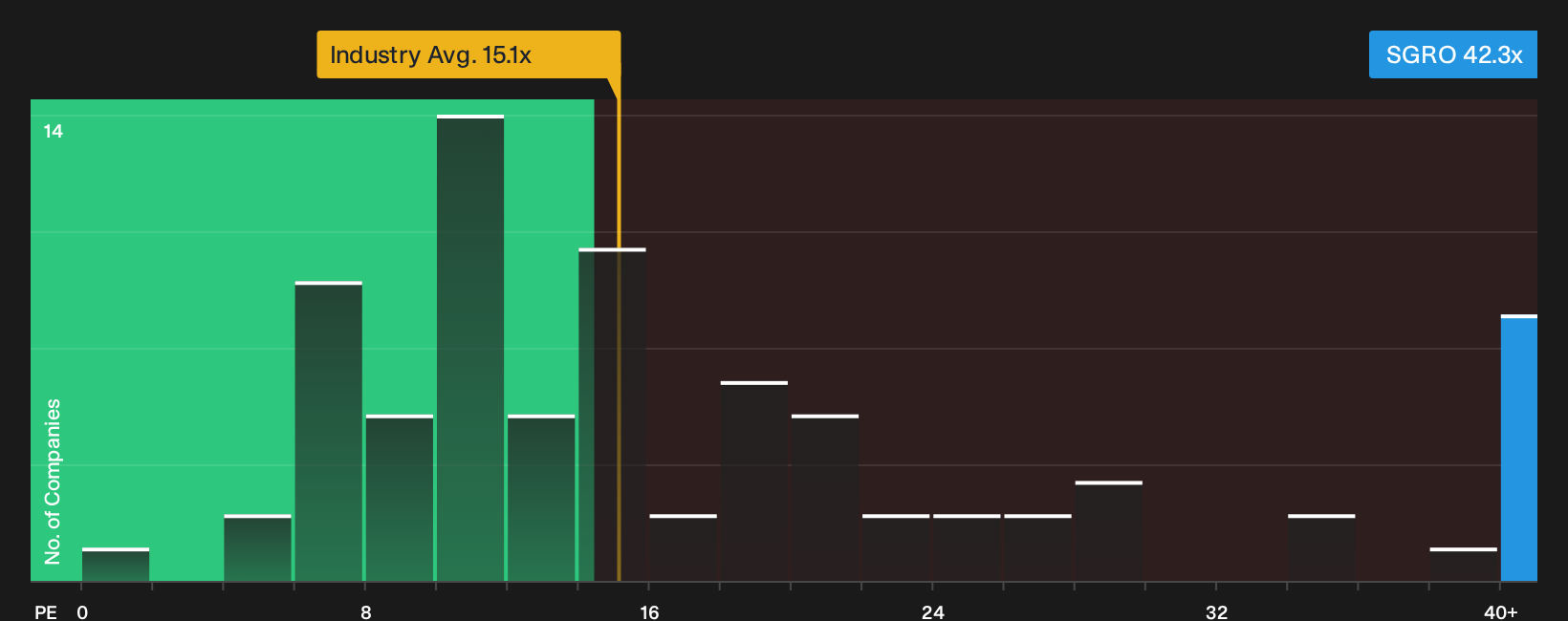Image resolution: width=1568 pixels, height=621 pixels.
Task: Select the "No. of Companies" axis title
Action: click(x=53, y=482)
